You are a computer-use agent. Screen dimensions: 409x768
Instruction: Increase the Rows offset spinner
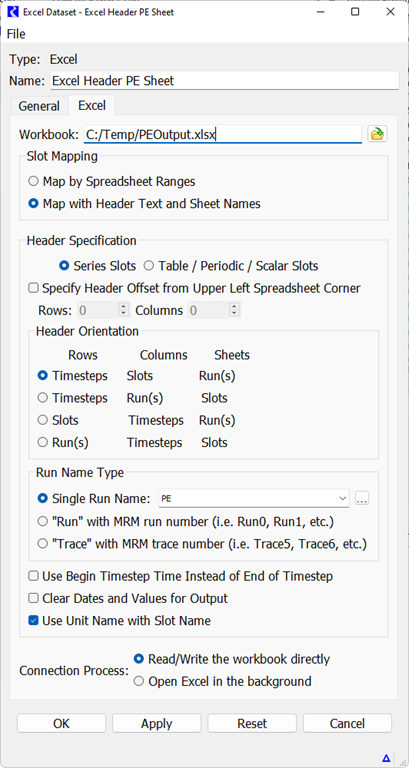pos(123,307)
